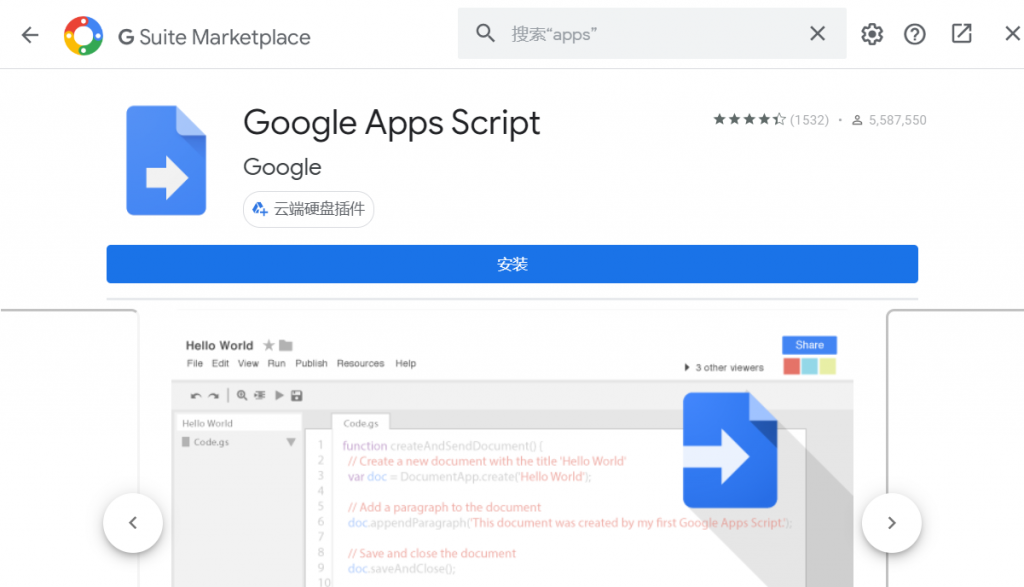Screen dimensions: 1024x587
Task: Click the Google developer name link
Action: [x=282, y=167]
